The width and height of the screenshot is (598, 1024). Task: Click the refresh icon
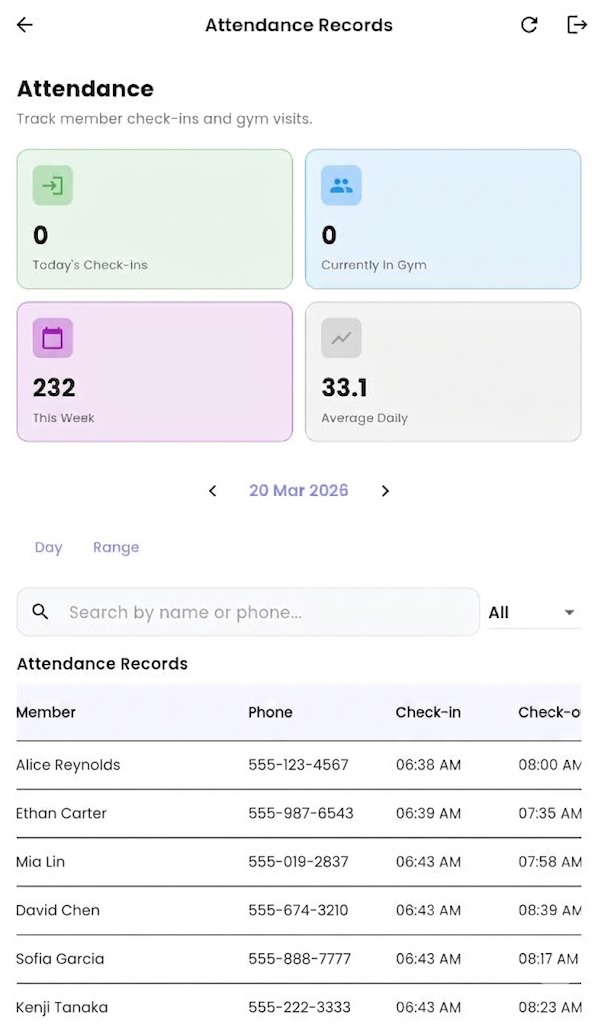pyautogui.click(x=529, y=25)
